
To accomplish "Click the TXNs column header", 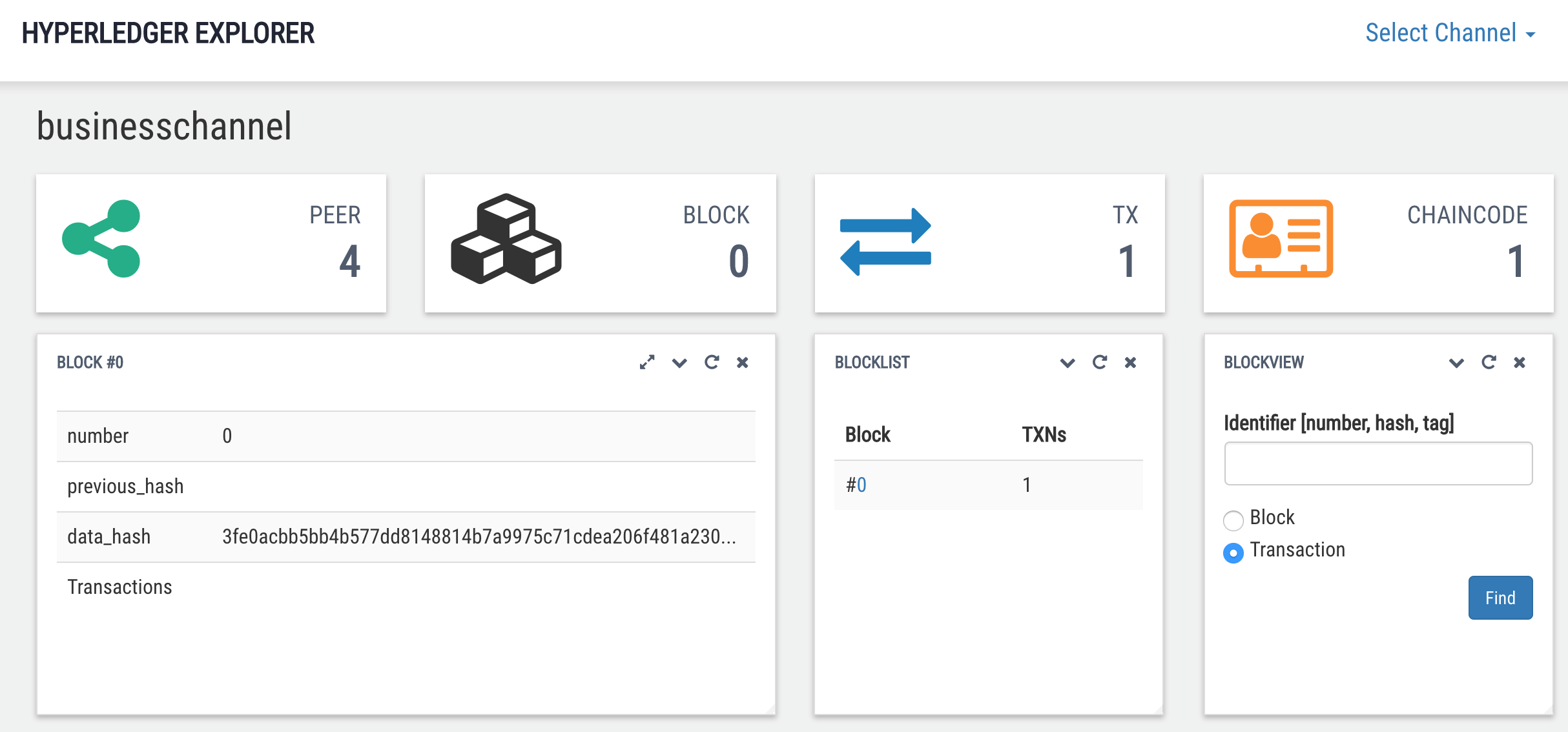I will (1044, 434).
